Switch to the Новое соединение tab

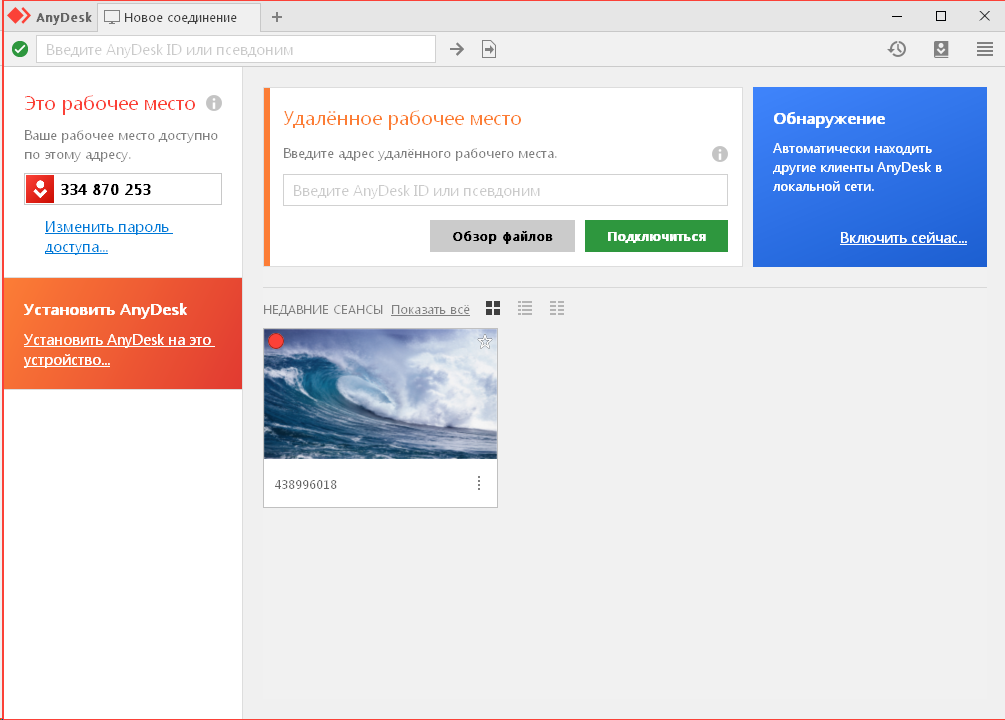point(179,17)
